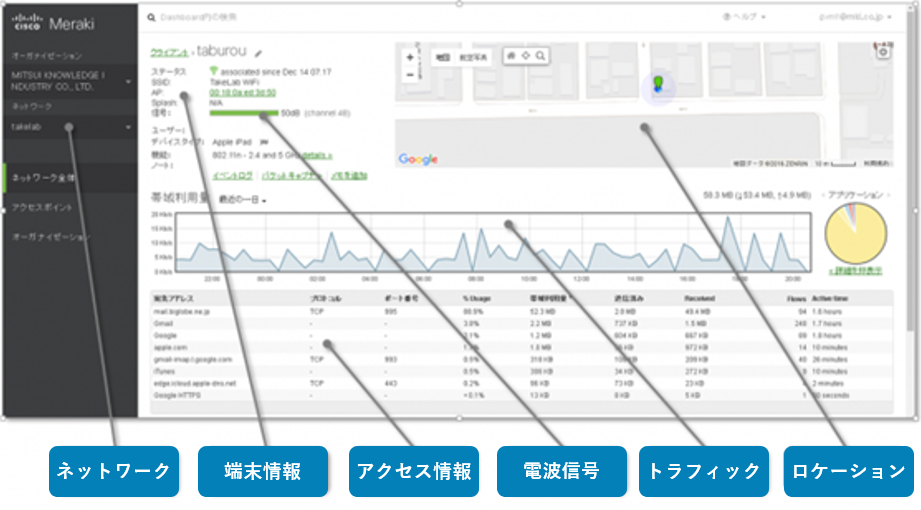The height and width of the screenshot is (510, 921).
Task: Open the capabilities details link
Action: (317, 156)
